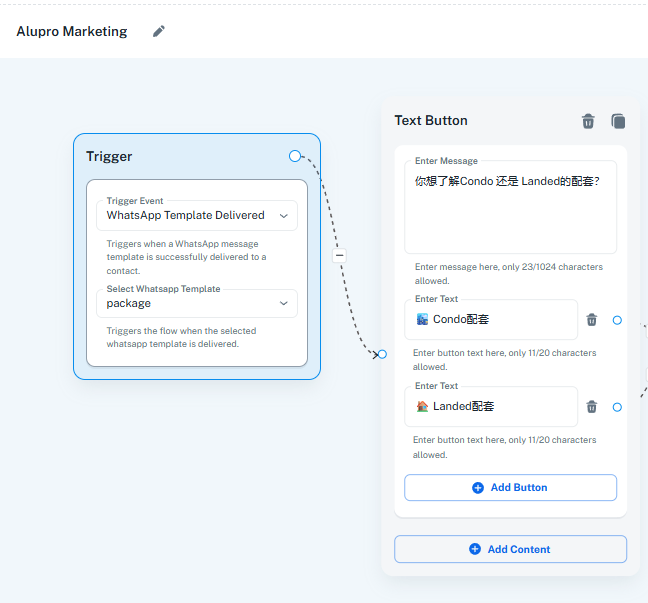Click the Condo配套 output connector circle

click(617, 320)
